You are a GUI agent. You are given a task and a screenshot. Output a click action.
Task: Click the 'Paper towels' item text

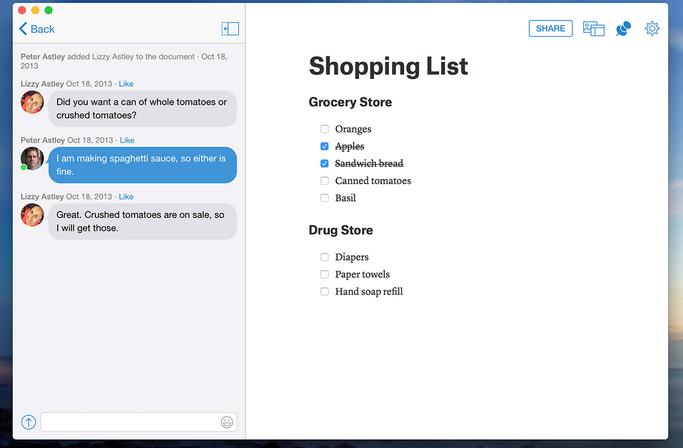click(x=362, y=274)
